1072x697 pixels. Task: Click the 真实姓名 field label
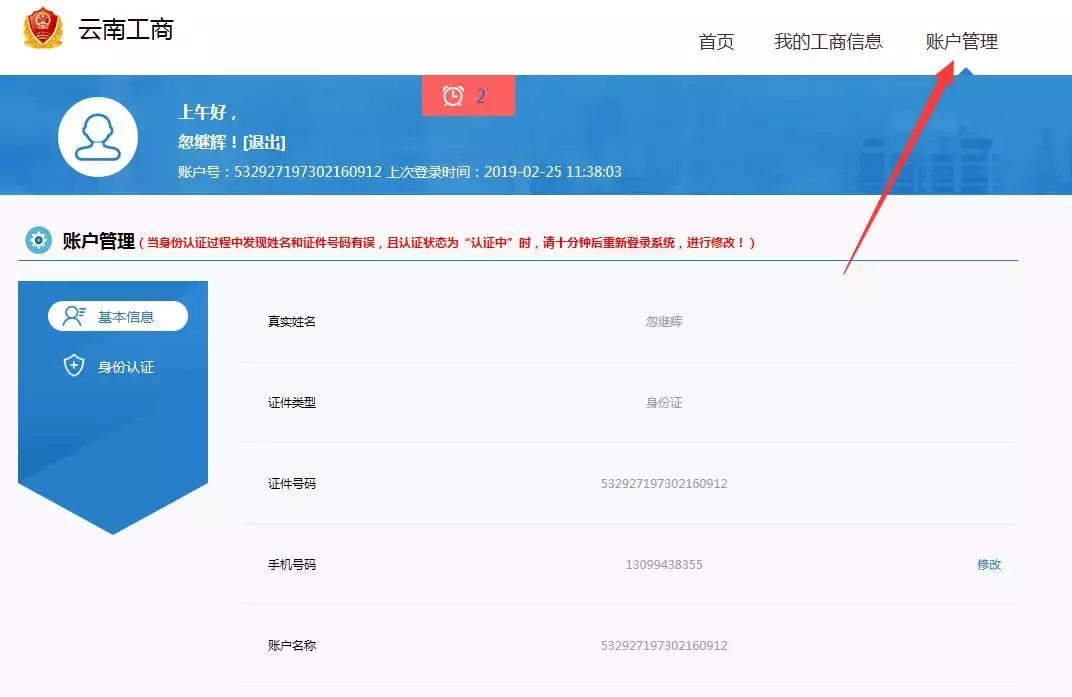pyautogui.click(x=292, y=321)
